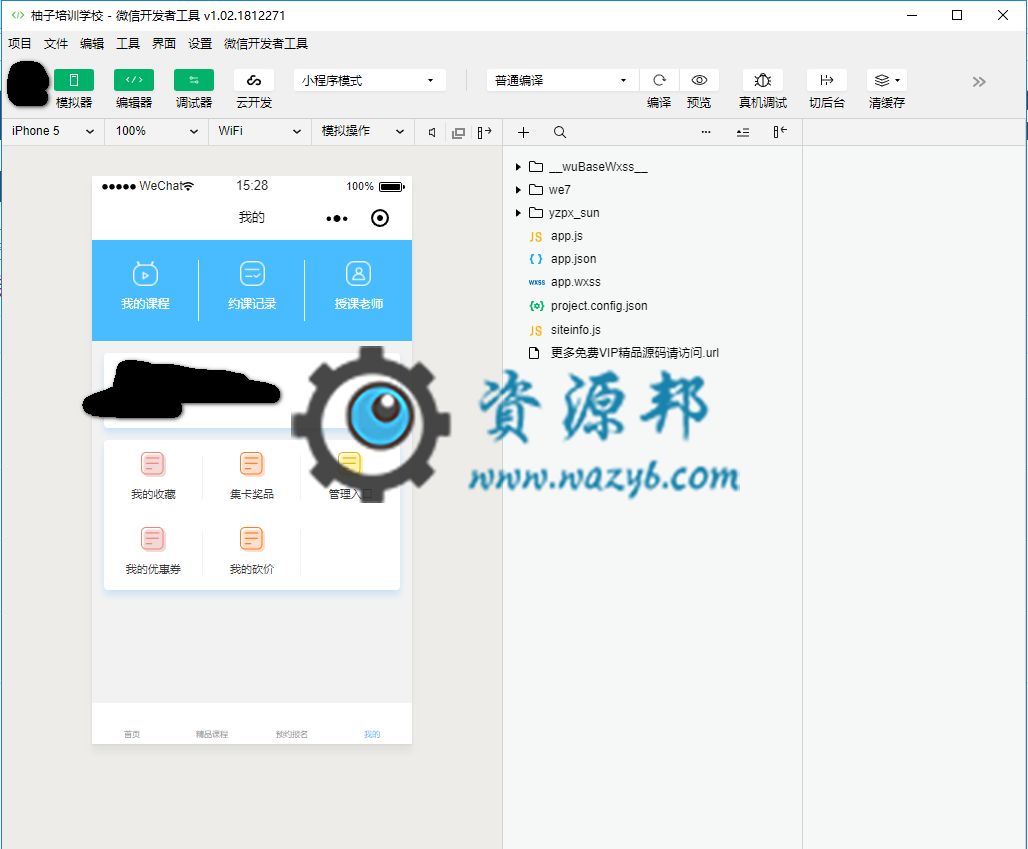Click the user avatar in toolbar
Screen dimensions: 1028x849
pyautogui.click(x=28, y=84)
